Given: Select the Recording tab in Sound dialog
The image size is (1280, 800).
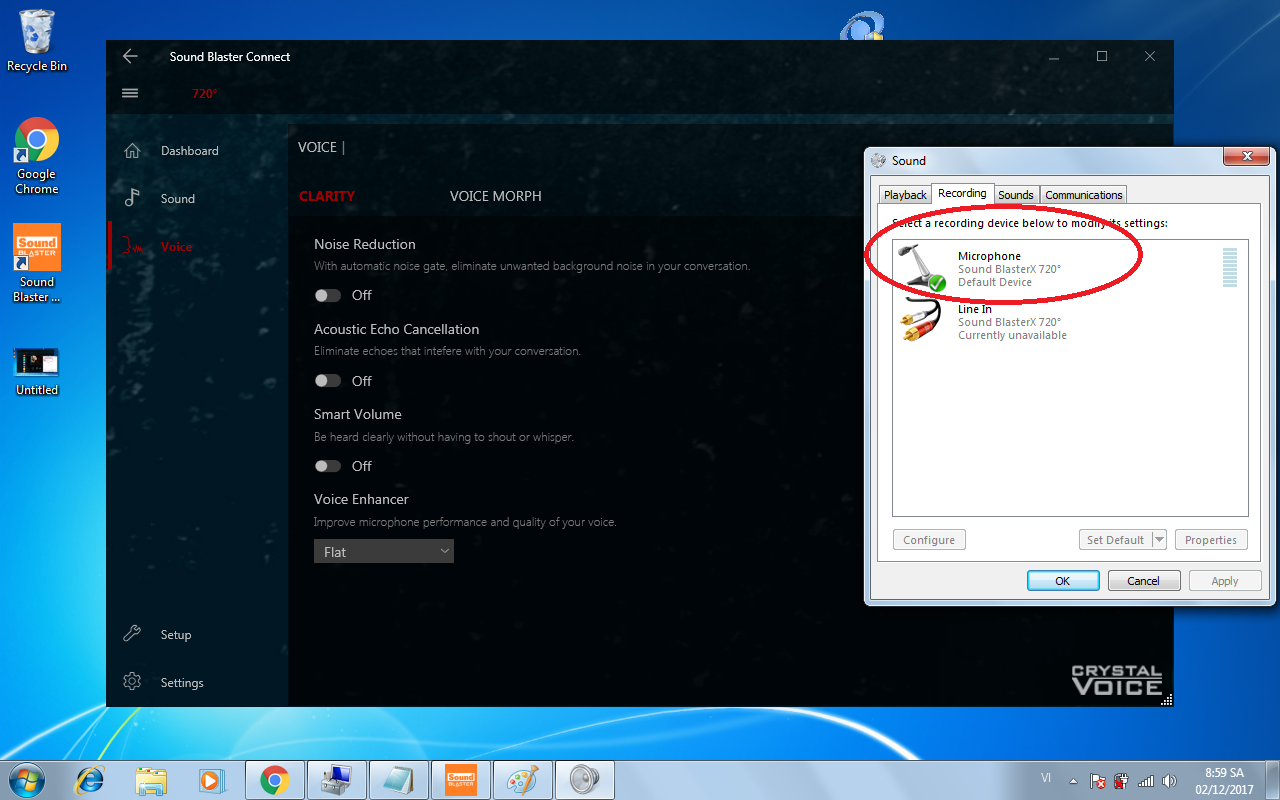Looking at the screenshot, I should pyautogui.click(x=962, y=193).
